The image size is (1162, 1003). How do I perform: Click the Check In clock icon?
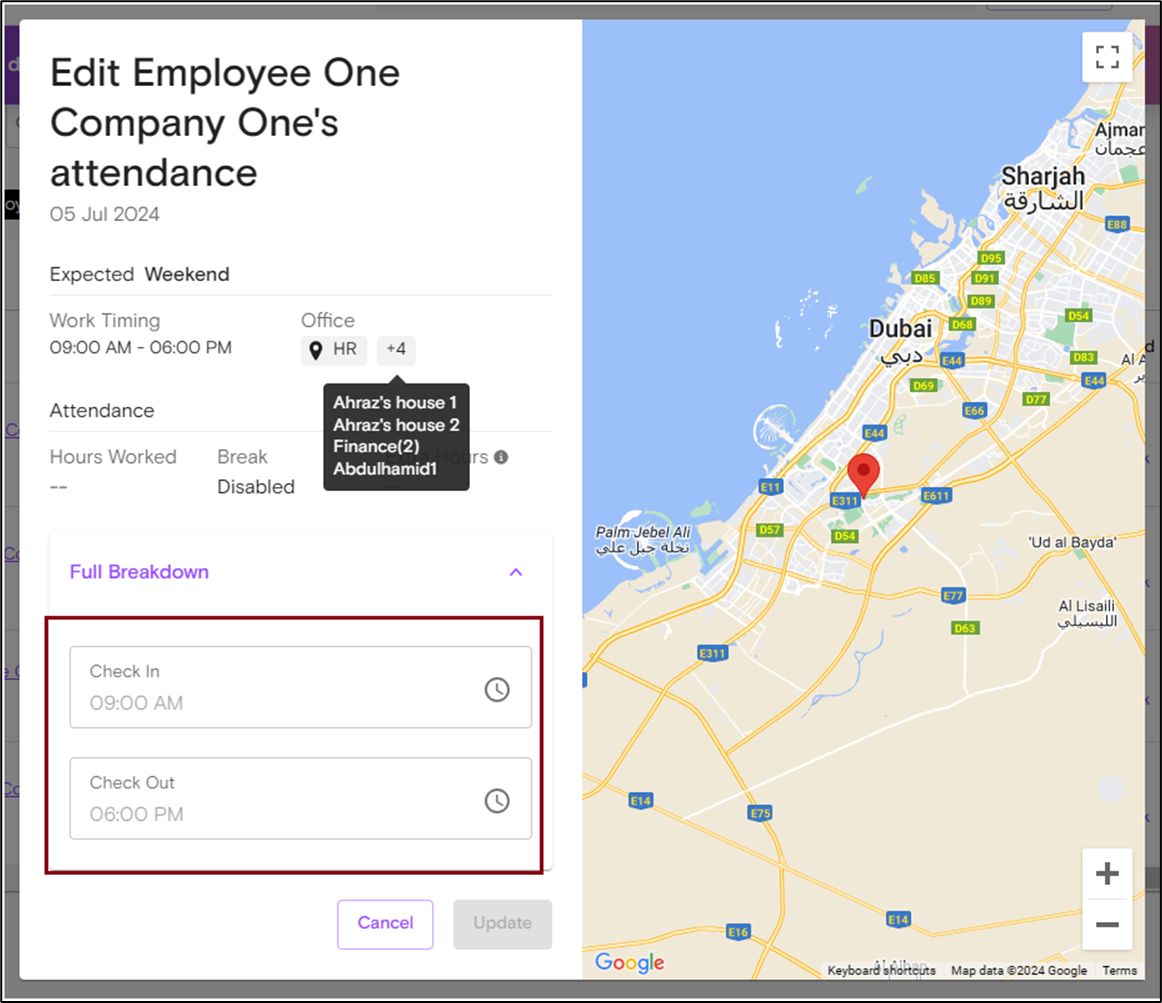(497, 689)
